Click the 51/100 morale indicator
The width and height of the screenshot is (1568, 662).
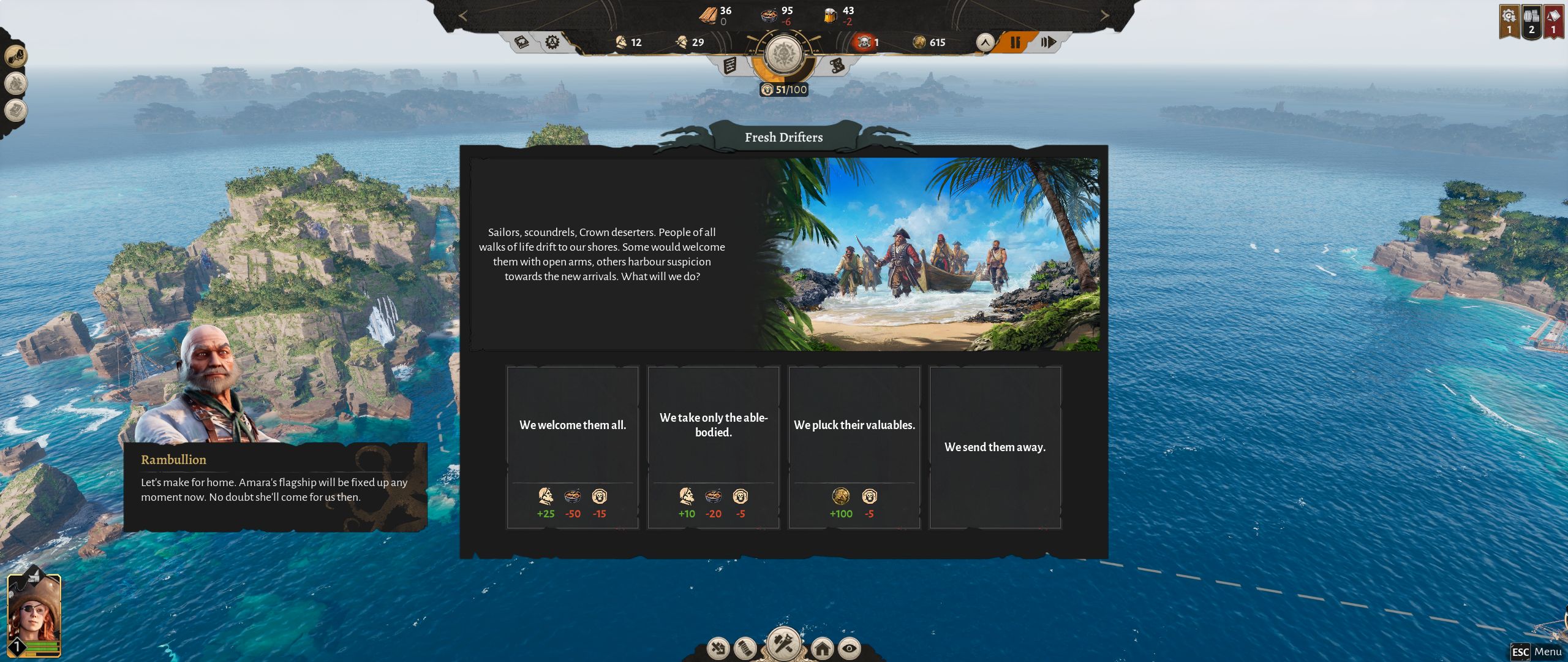[x=784, y=89]
